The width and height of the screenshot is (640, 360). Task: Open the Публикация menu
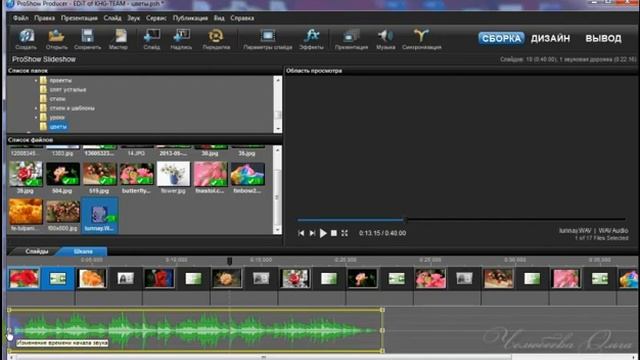190,18
